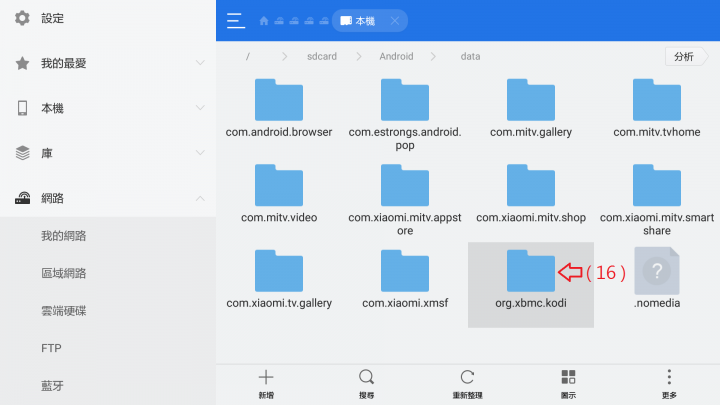Click 圖示 view mode button
The width and height of the screenshot is (720, 405).
568,384
